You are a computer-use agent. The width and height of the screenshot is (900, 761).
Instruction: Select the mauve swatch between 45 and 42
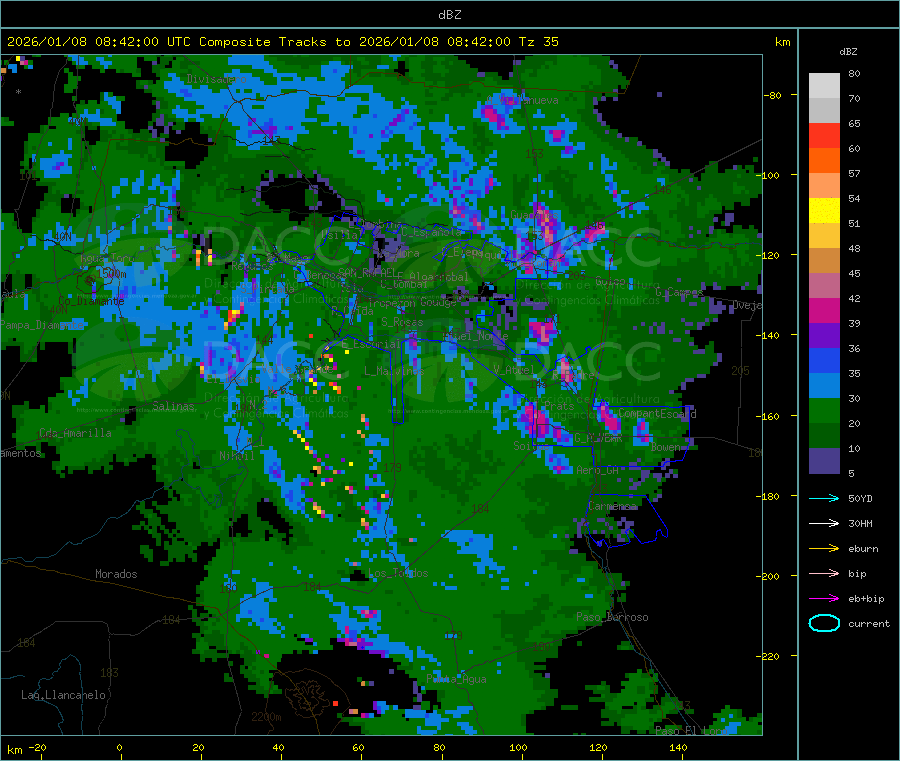coord(824,285)
